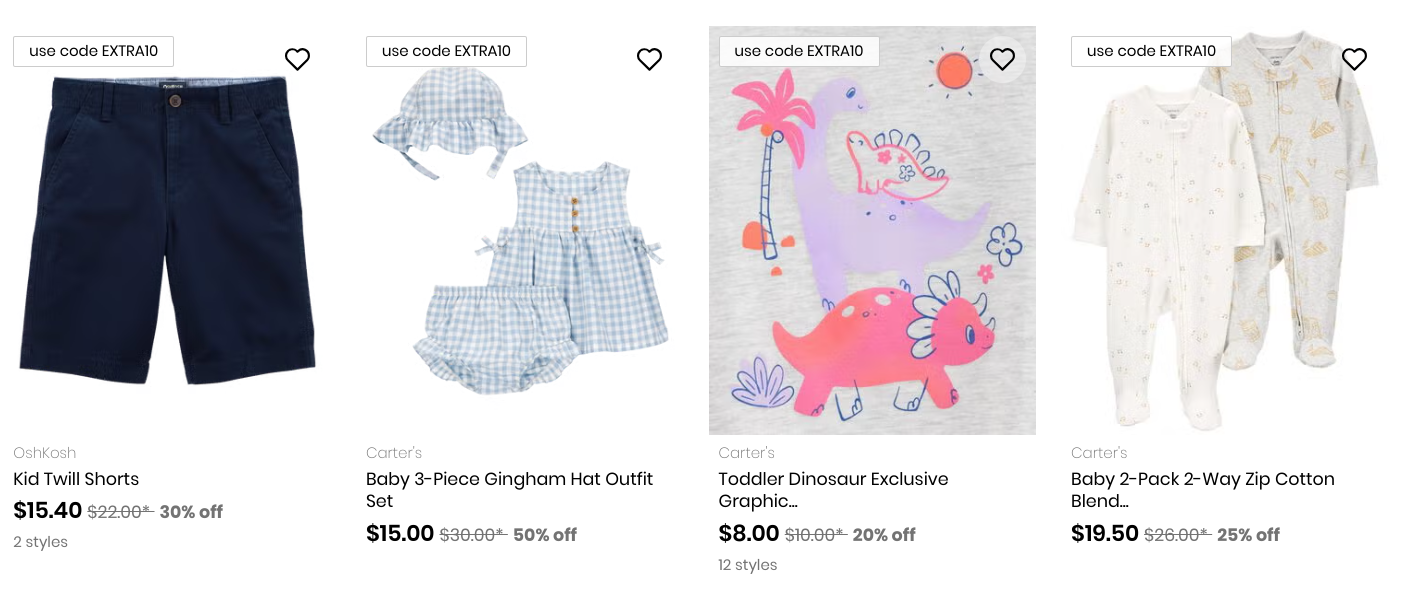Open the navy Kid Twill Shorts image
This screenshot has width=1409, height=602.
[168, 230]
